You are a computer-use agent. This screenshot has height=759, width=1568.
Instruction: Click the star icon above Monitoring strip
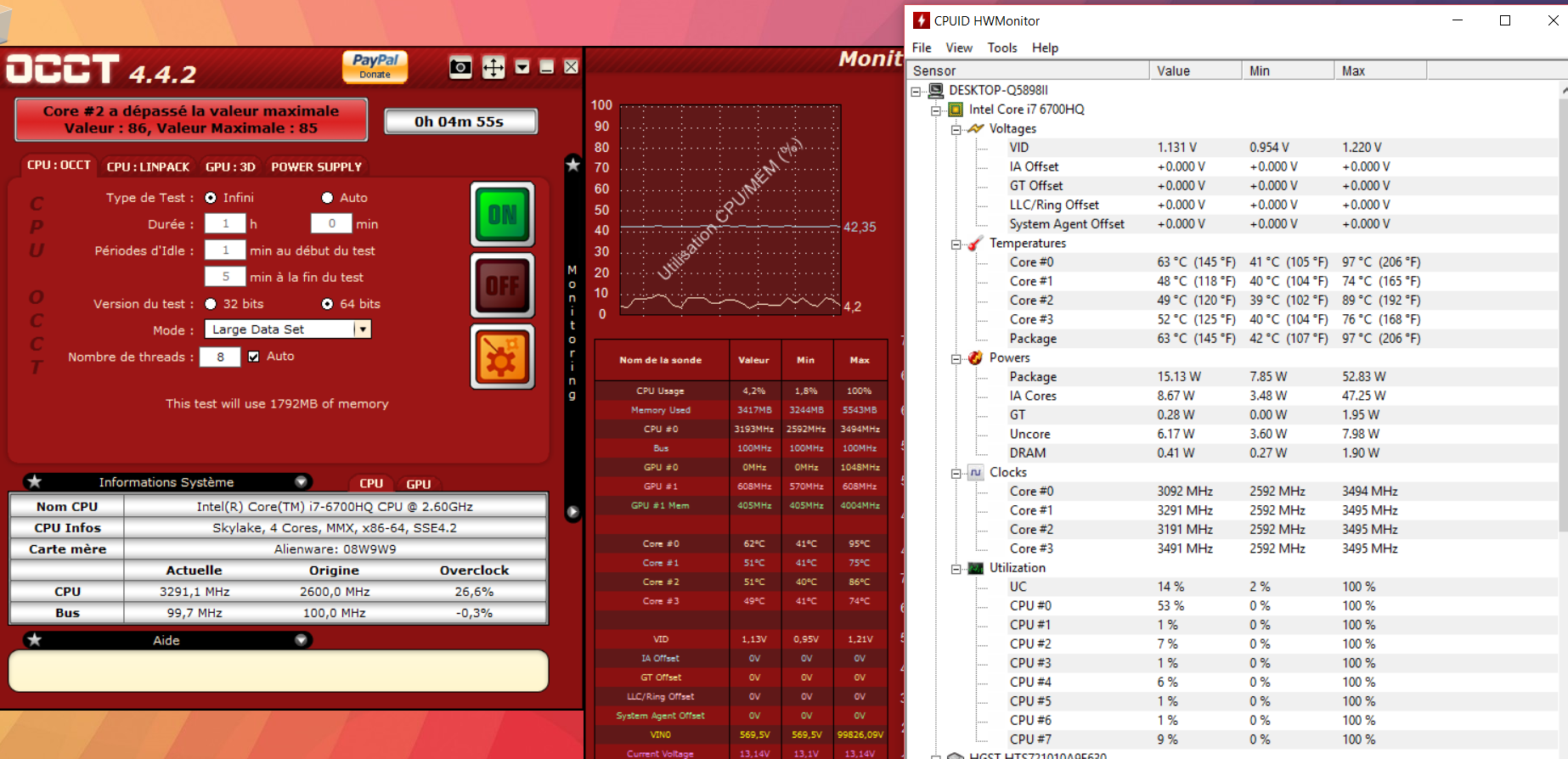pyautogui.click(x=573, y=165)
